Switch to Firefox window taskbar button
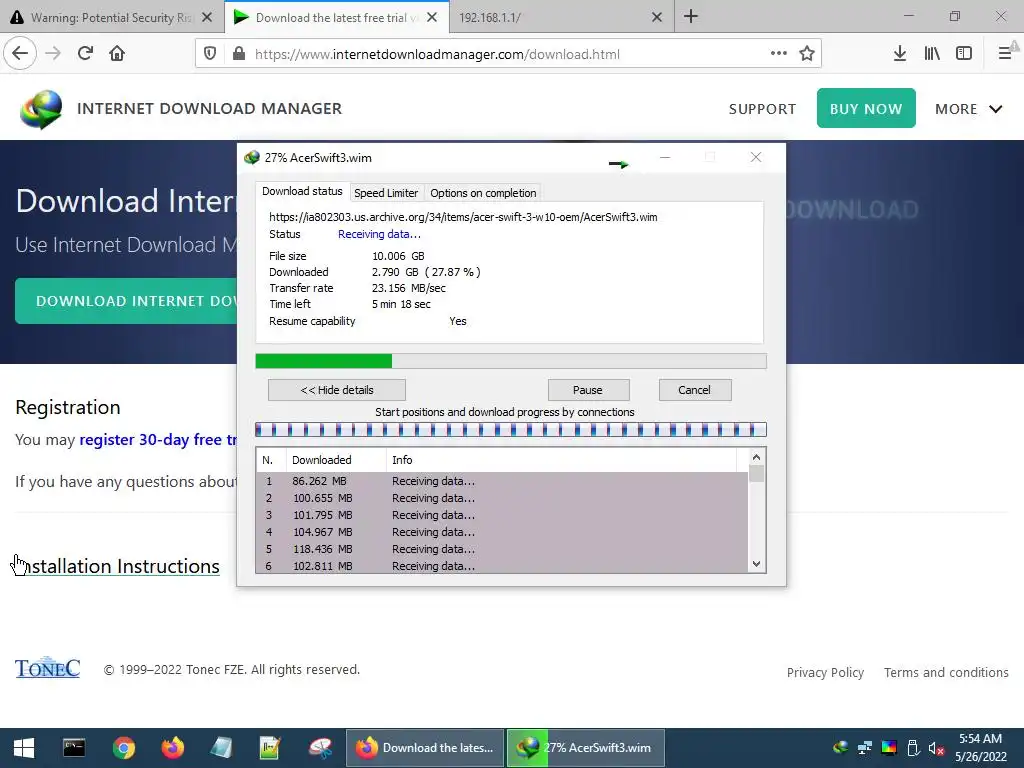Image resolution: width=1024 pixels, height=768 pixels. [x=424, y=748]
